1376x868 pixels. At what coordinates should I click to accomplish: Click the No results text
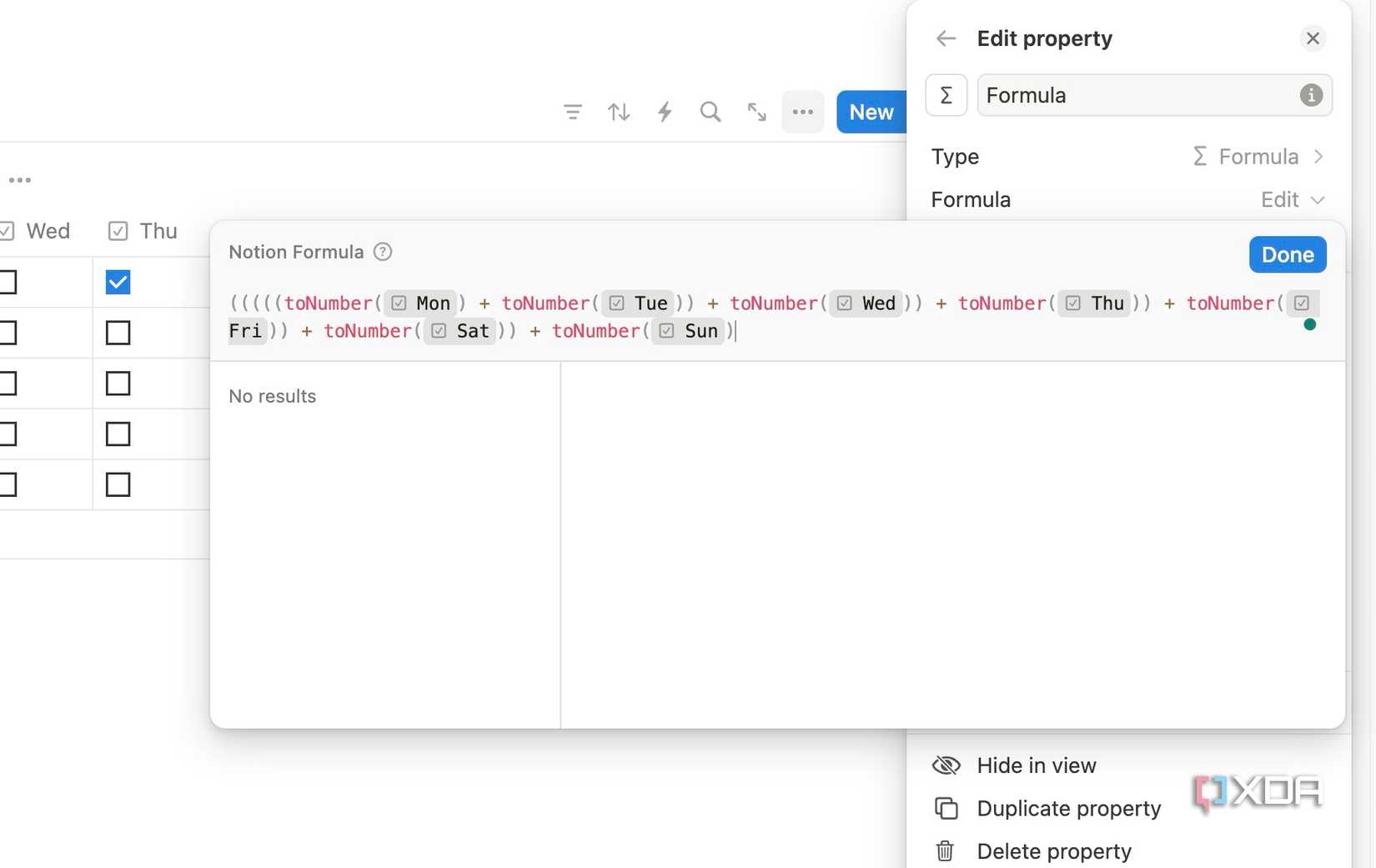(273, 396)
